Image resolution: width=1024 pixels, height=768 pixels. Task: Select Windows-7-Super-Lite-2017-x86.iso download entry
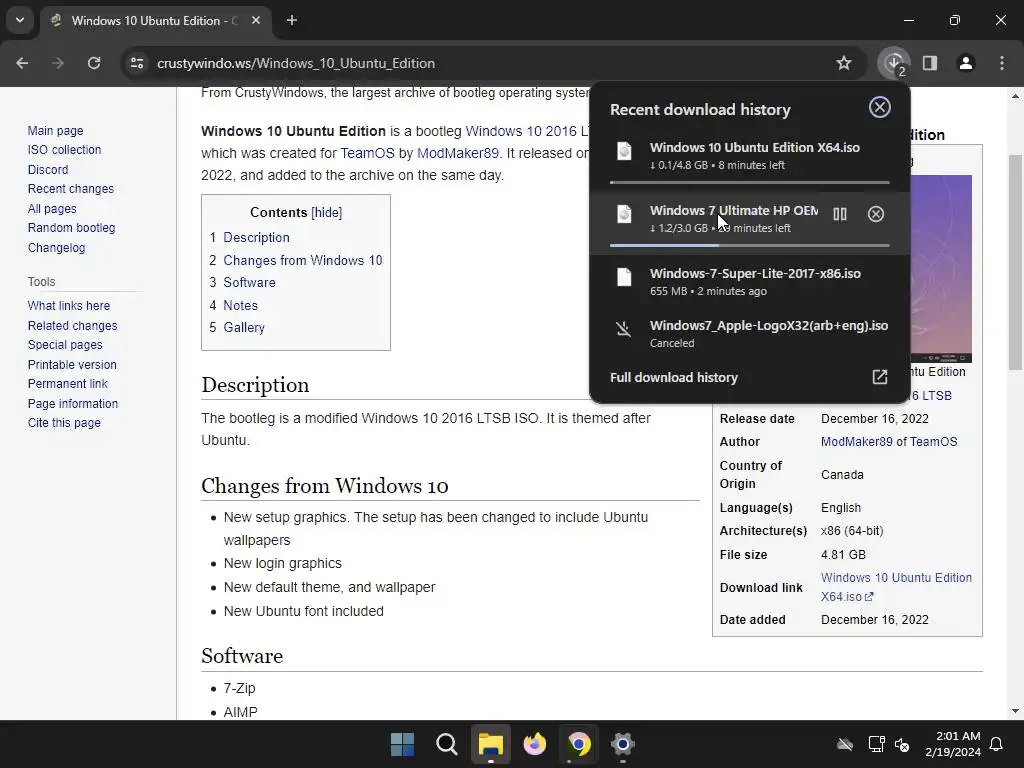tap(749, 281)
